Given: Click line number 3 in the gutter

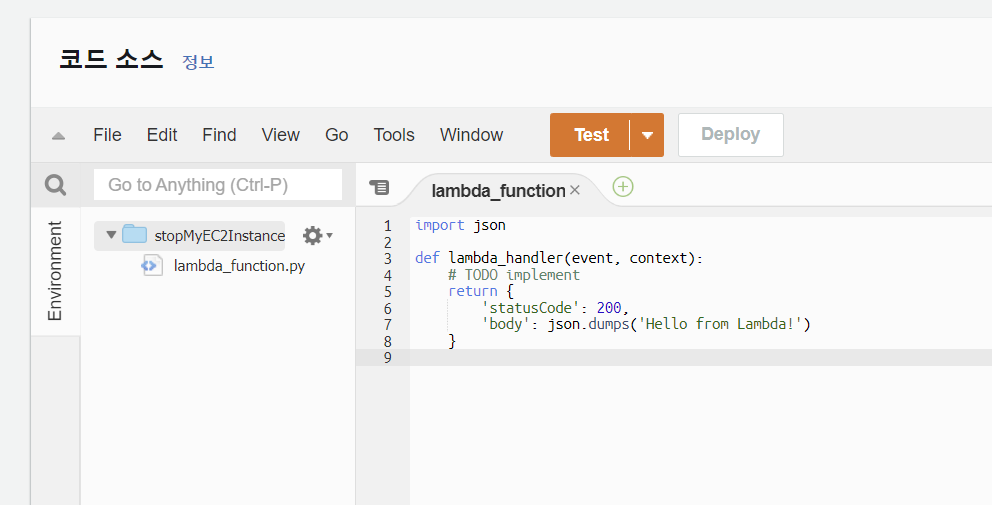Looking at the screenshot, I should 387,259.
